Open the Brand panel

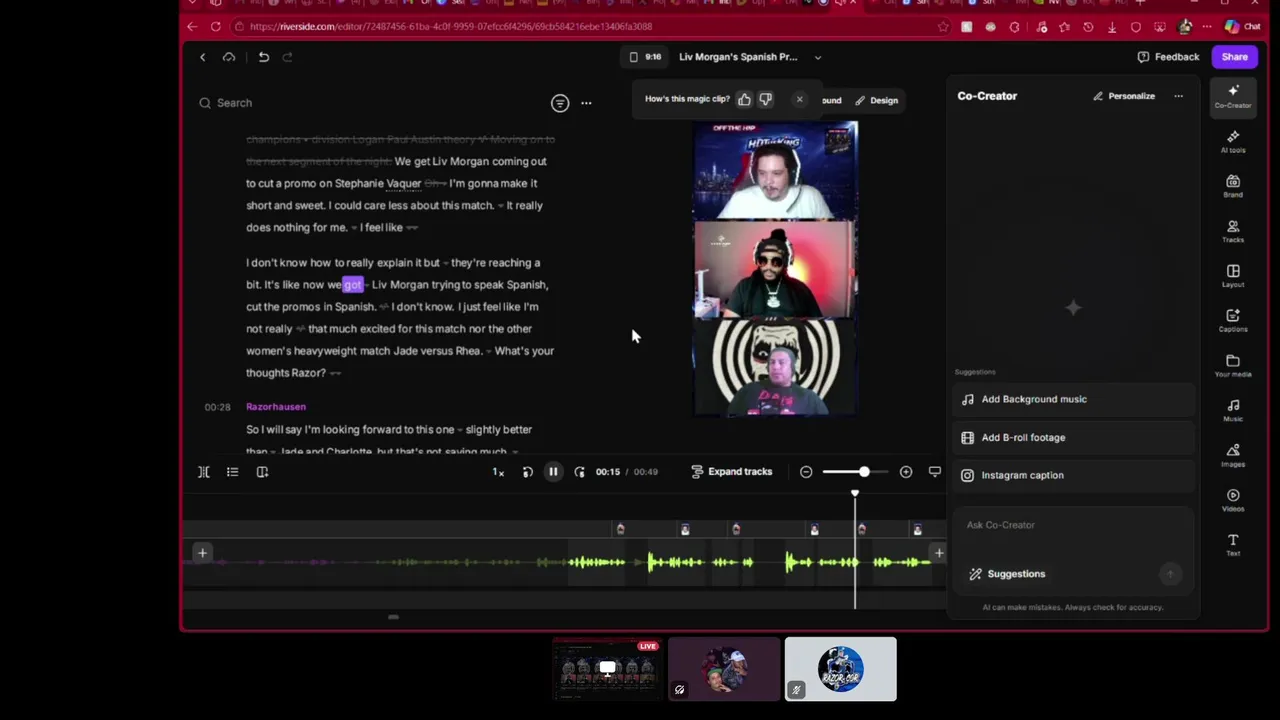pyautogui.click(x=1233, y=186)
